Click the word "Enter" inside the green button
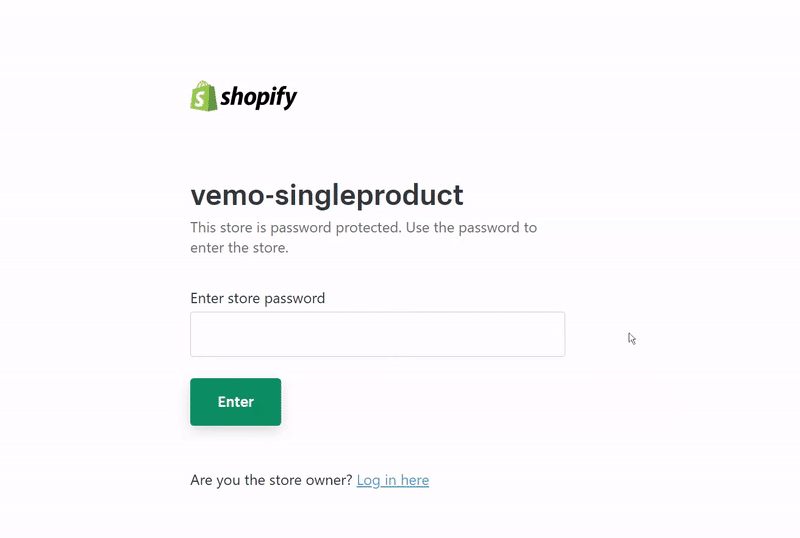This screenshot has width=800, height=538. (236, 402)
